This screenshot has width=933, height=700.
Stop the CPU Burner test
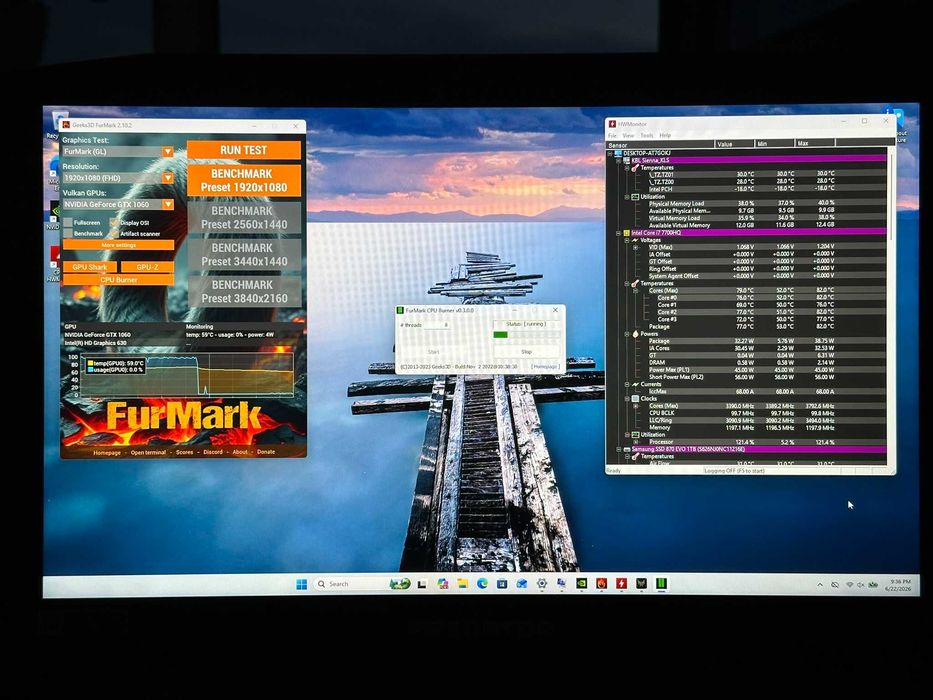point(526,352)
